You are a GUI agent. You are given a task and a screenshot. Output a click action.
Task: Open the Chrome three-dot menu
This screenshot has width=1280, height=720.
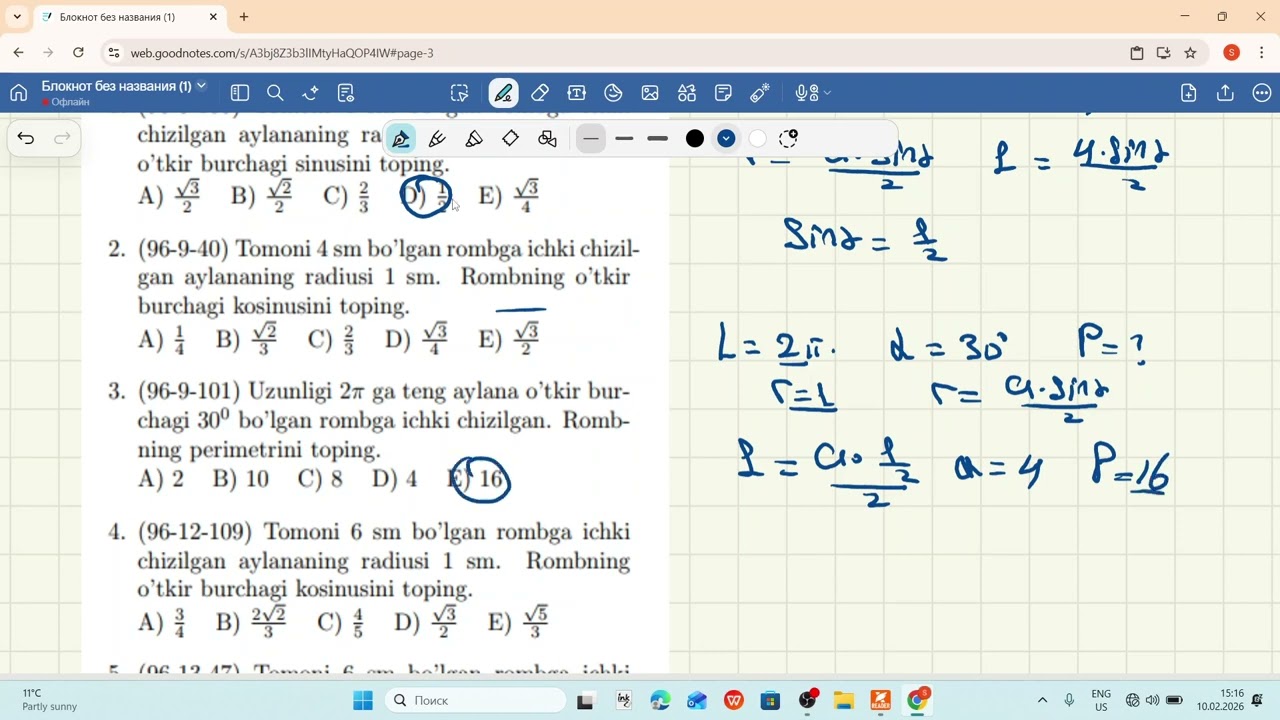[1261, 53]
